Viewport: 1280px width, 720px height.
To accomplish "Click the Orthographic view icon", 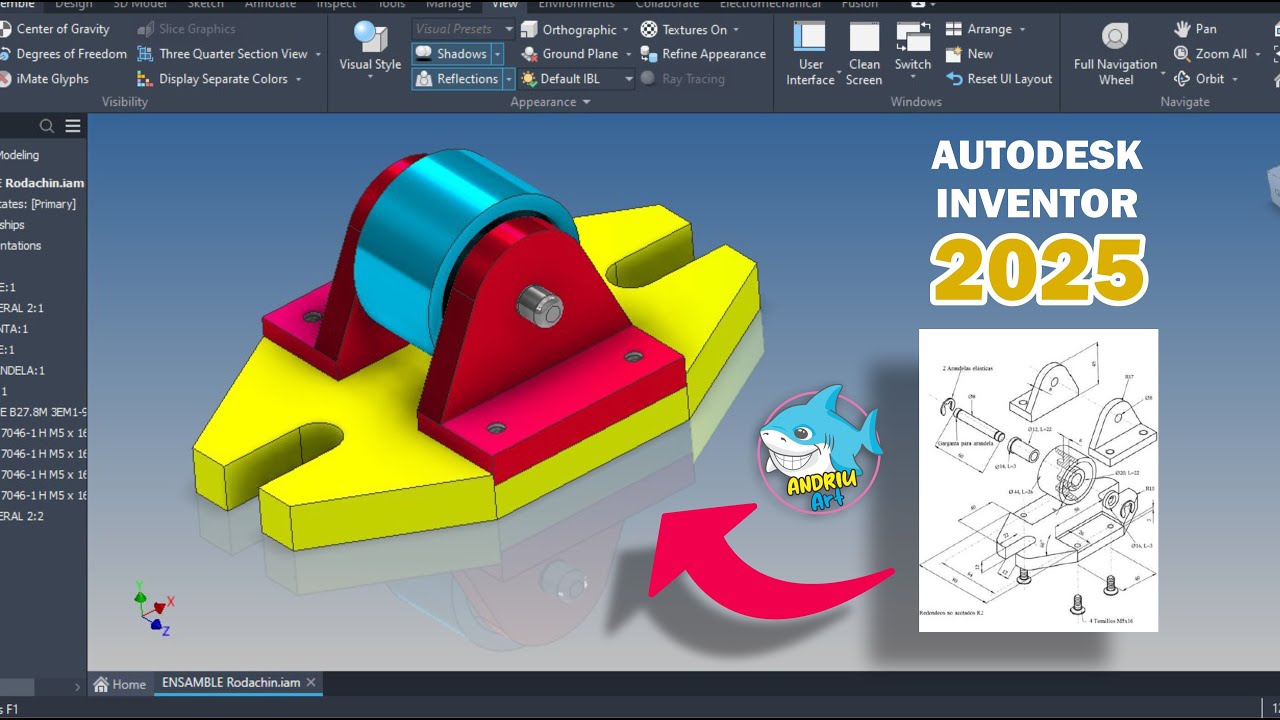I will coord(529,29).
